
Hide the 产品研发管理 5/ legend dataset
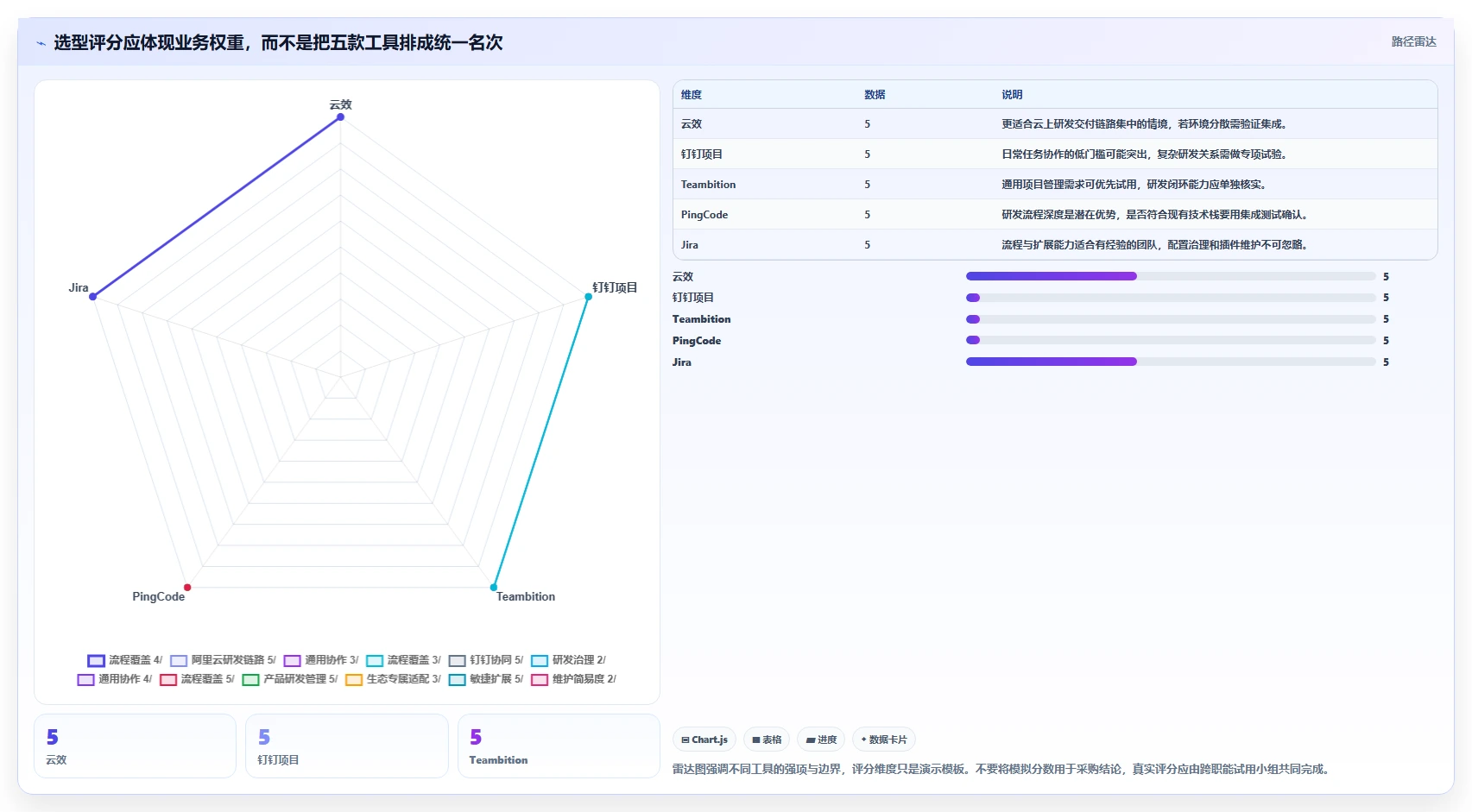[x=290, y=679]
